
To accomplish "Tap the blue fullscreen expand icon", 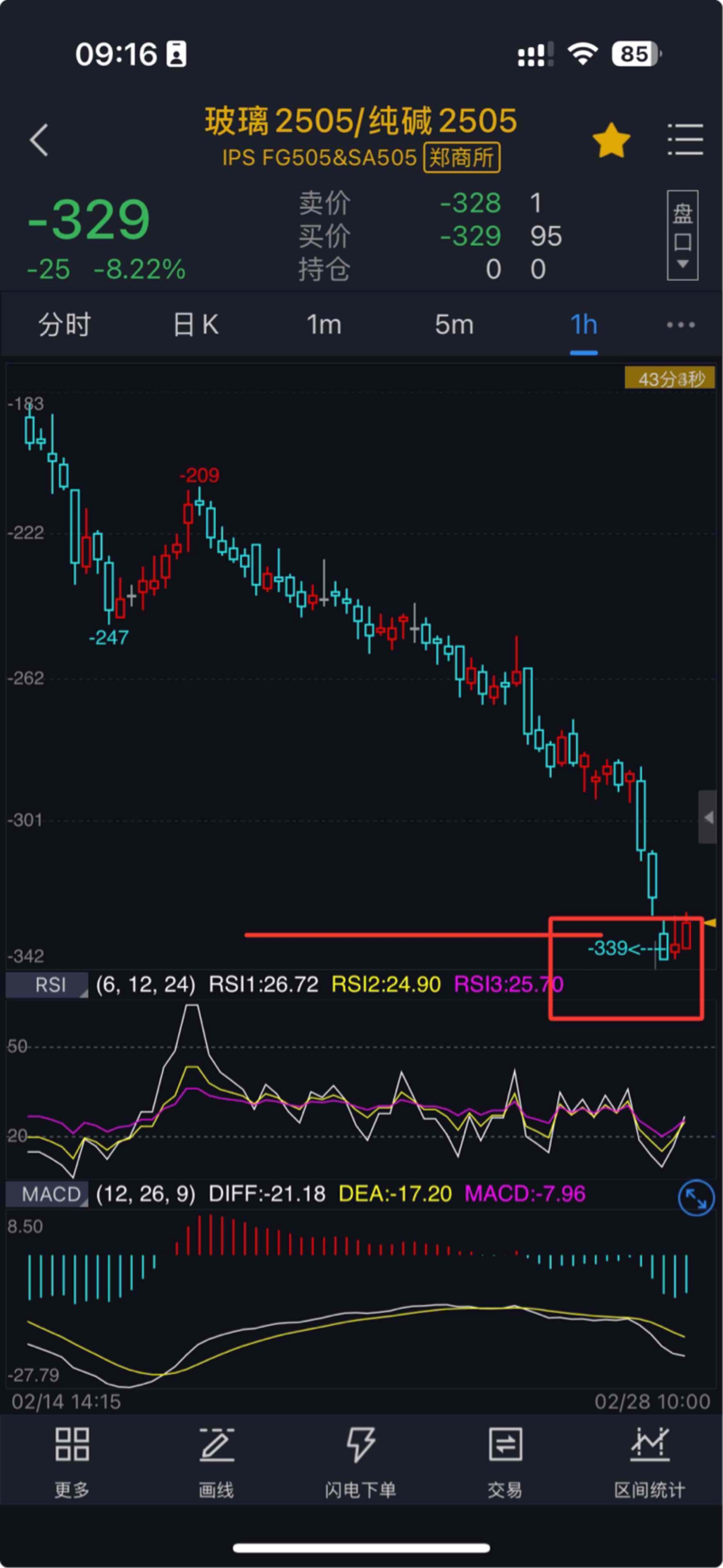I will coord(696,1197).
